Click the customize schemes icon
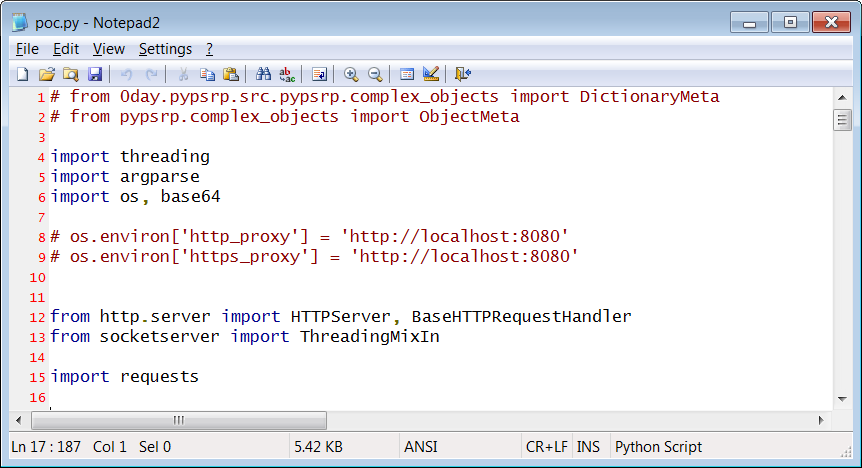862x468 pixels. [x=431, y=74]
